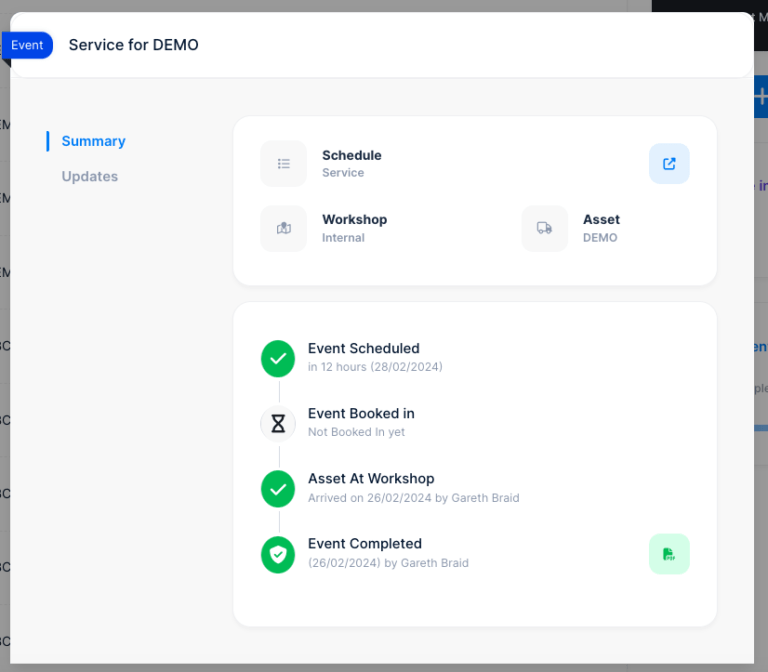Viewport: 768px width, 672px height.
Task: Click 'Arrived on 26/02/2024 by Gareth Braid' text
Action: 413,498
